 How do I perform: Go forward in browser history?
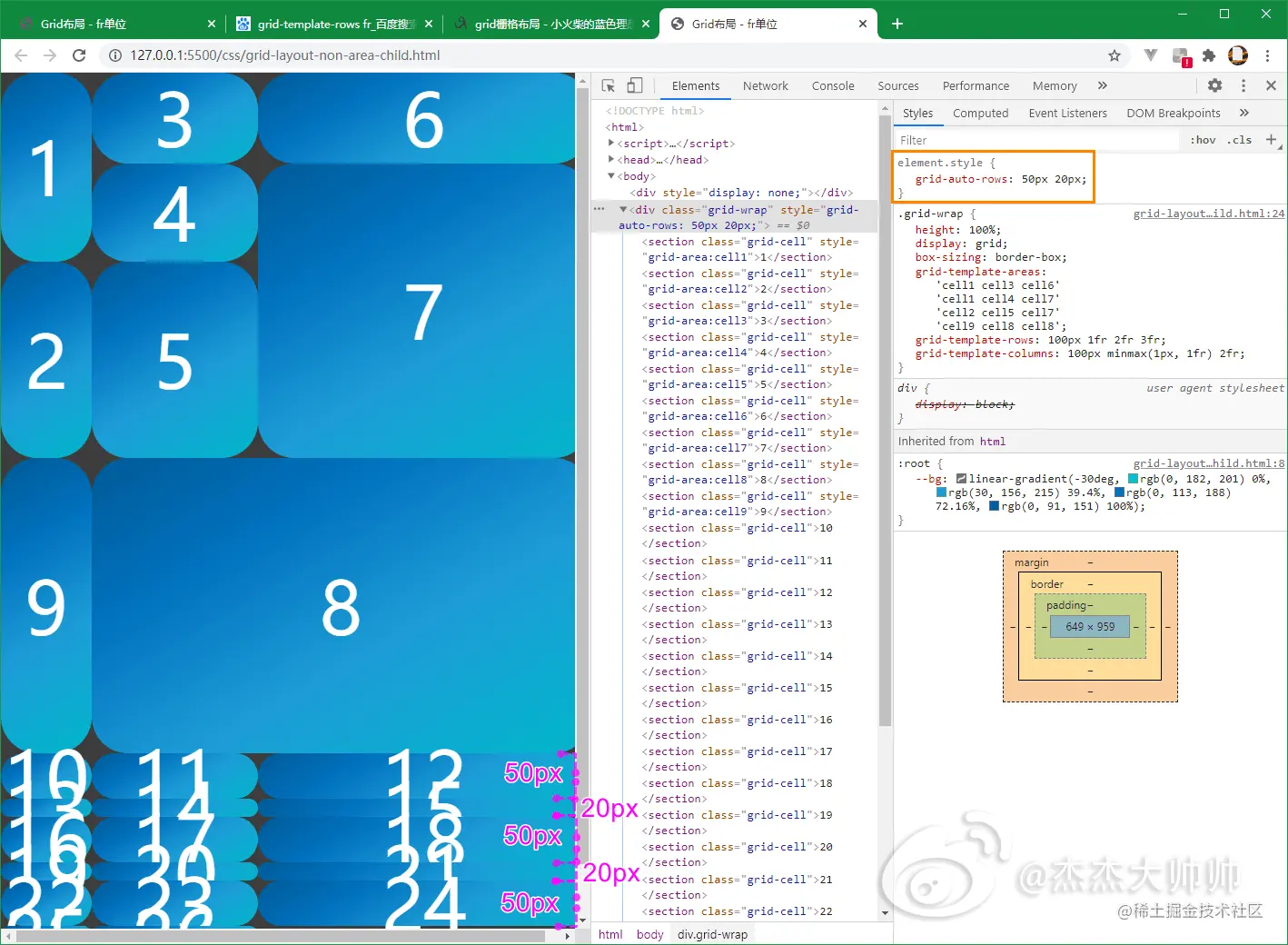click(50, 55)
